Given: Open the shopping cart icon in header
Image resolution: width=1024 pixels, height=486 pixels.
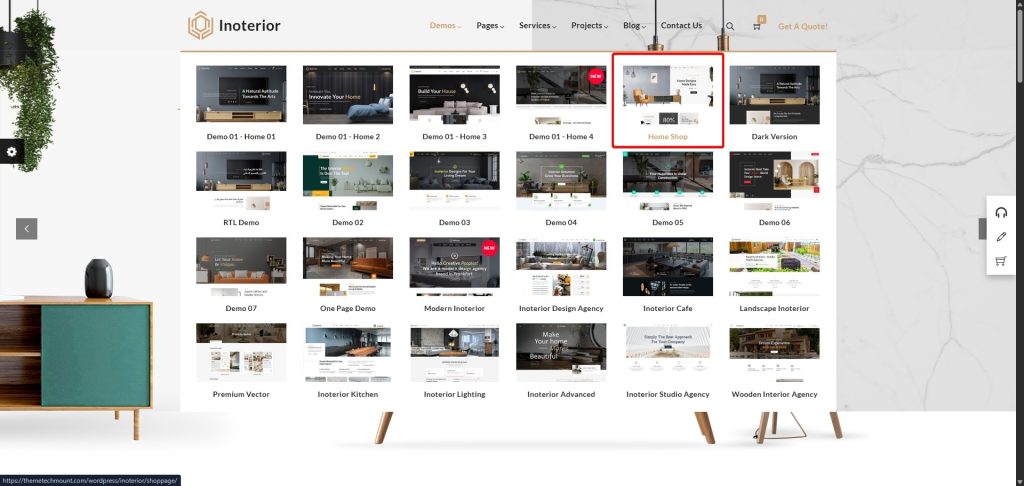Looking at the screenshot, I should pos(756,27).
